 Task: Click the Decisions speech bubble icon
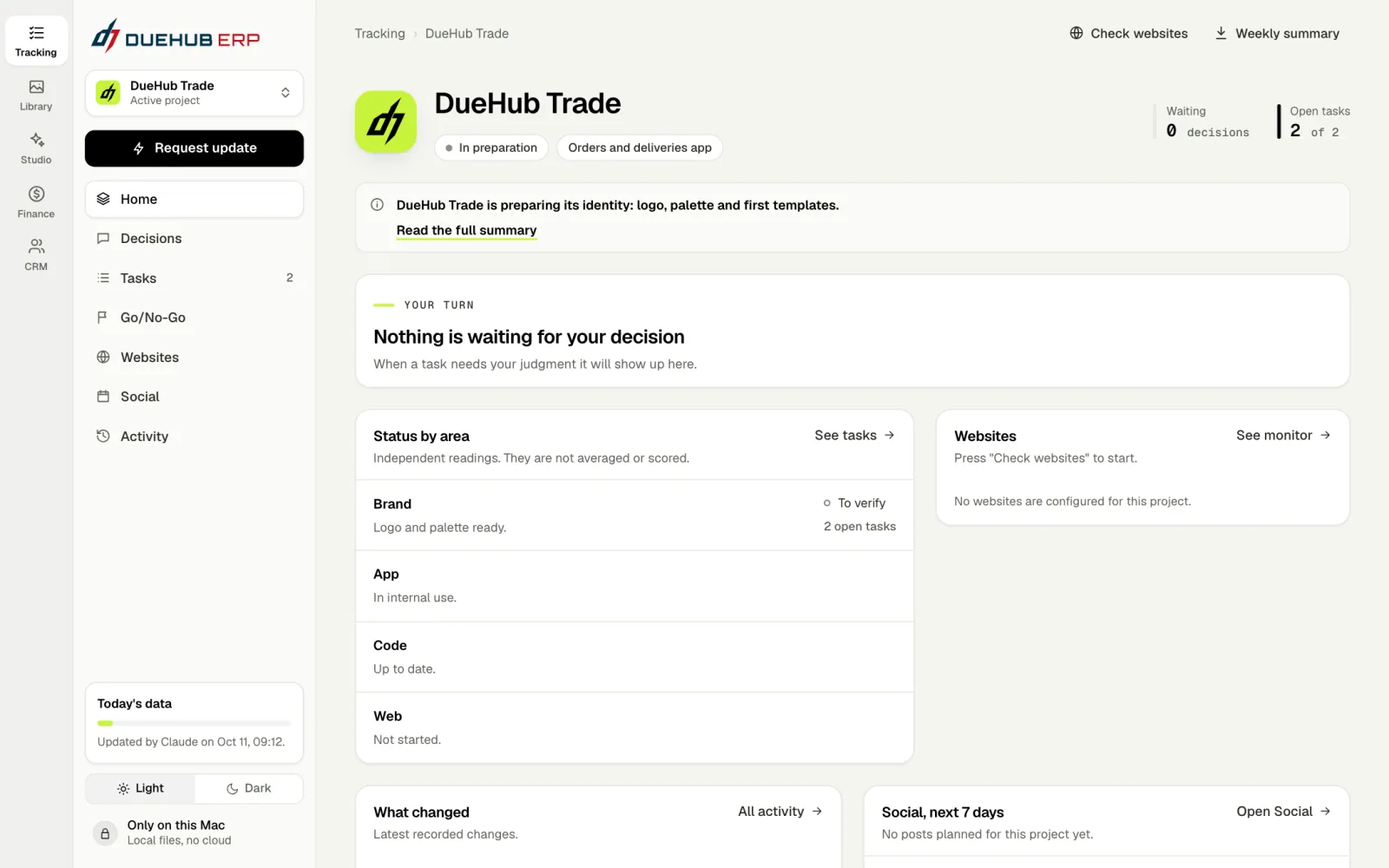tap(103, 239)
